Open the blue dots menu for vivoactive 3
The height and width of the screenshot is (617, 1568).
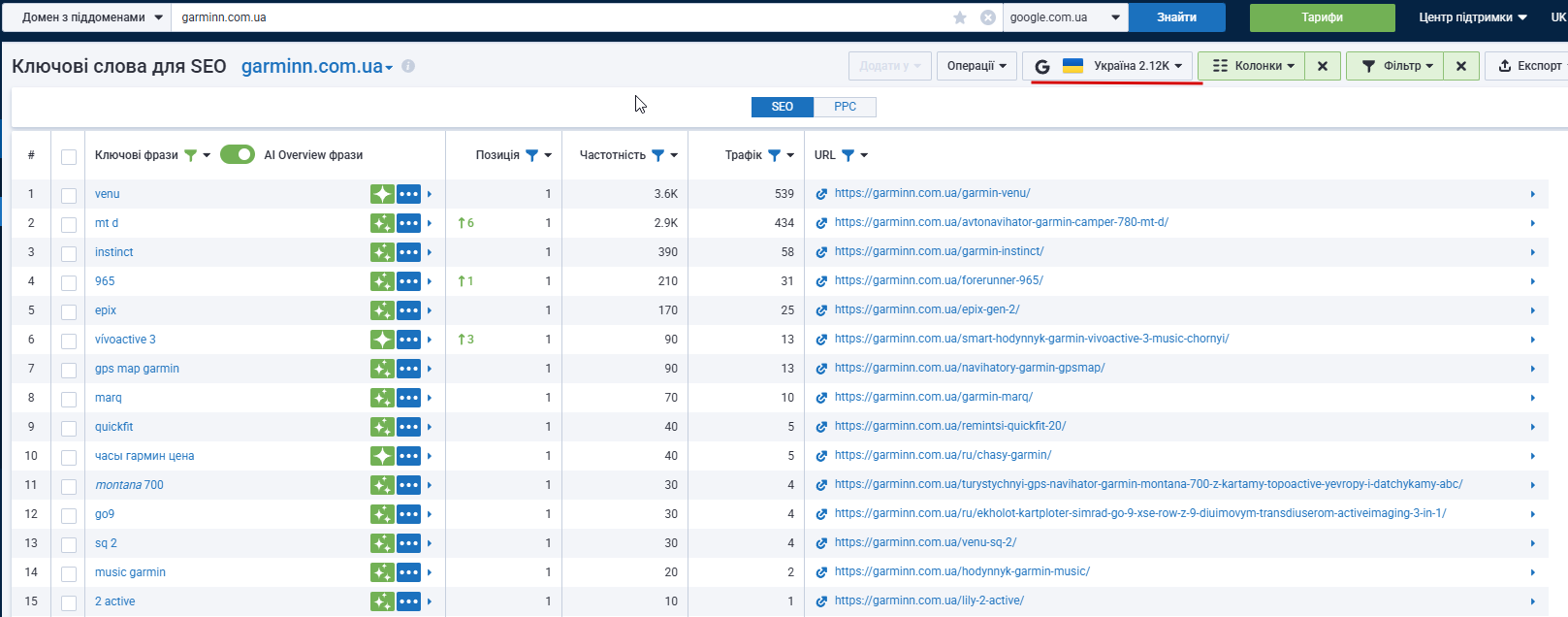point(408,340)
